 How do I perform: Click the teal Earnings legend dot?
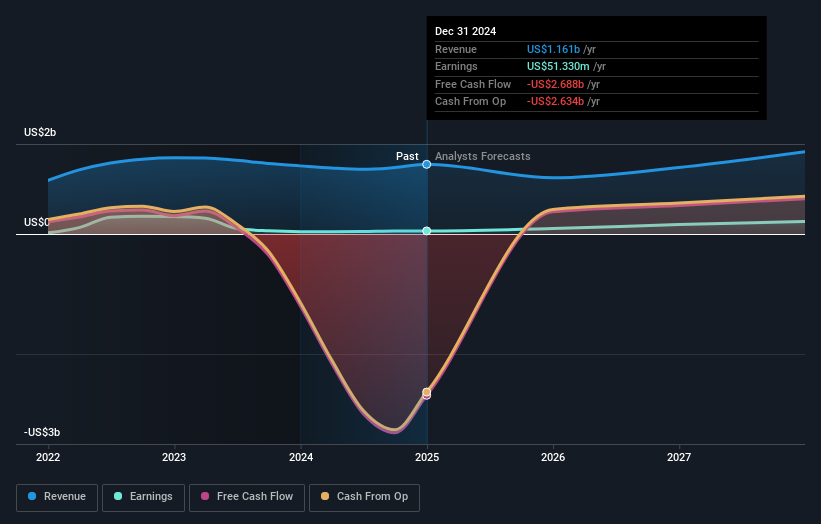click(x=118, y=496)
